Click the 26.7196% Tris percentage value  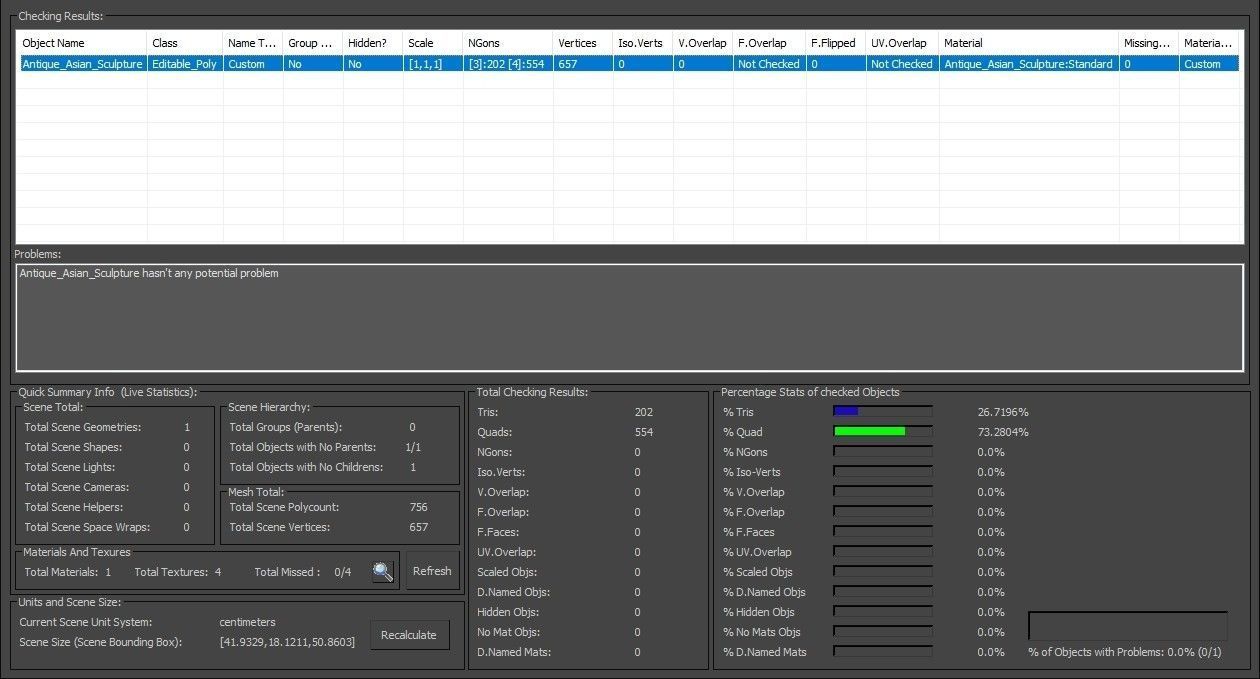click(1003, 412)
